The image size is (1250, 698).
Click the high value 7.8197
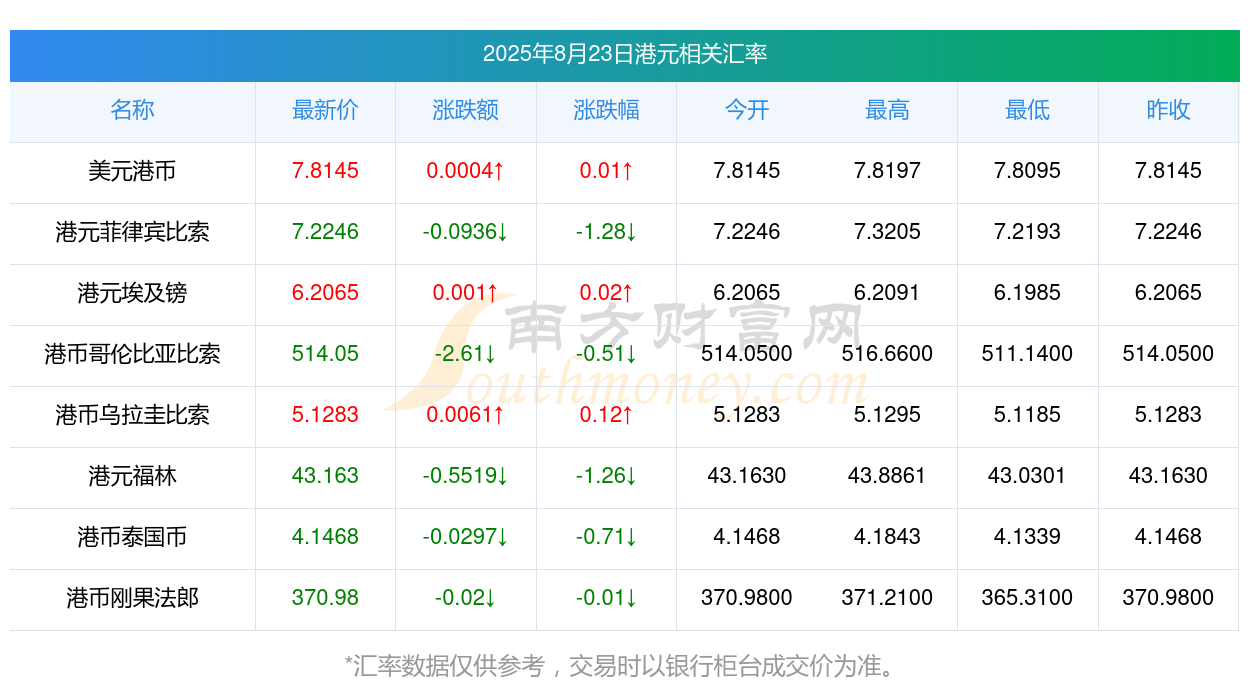887,171
